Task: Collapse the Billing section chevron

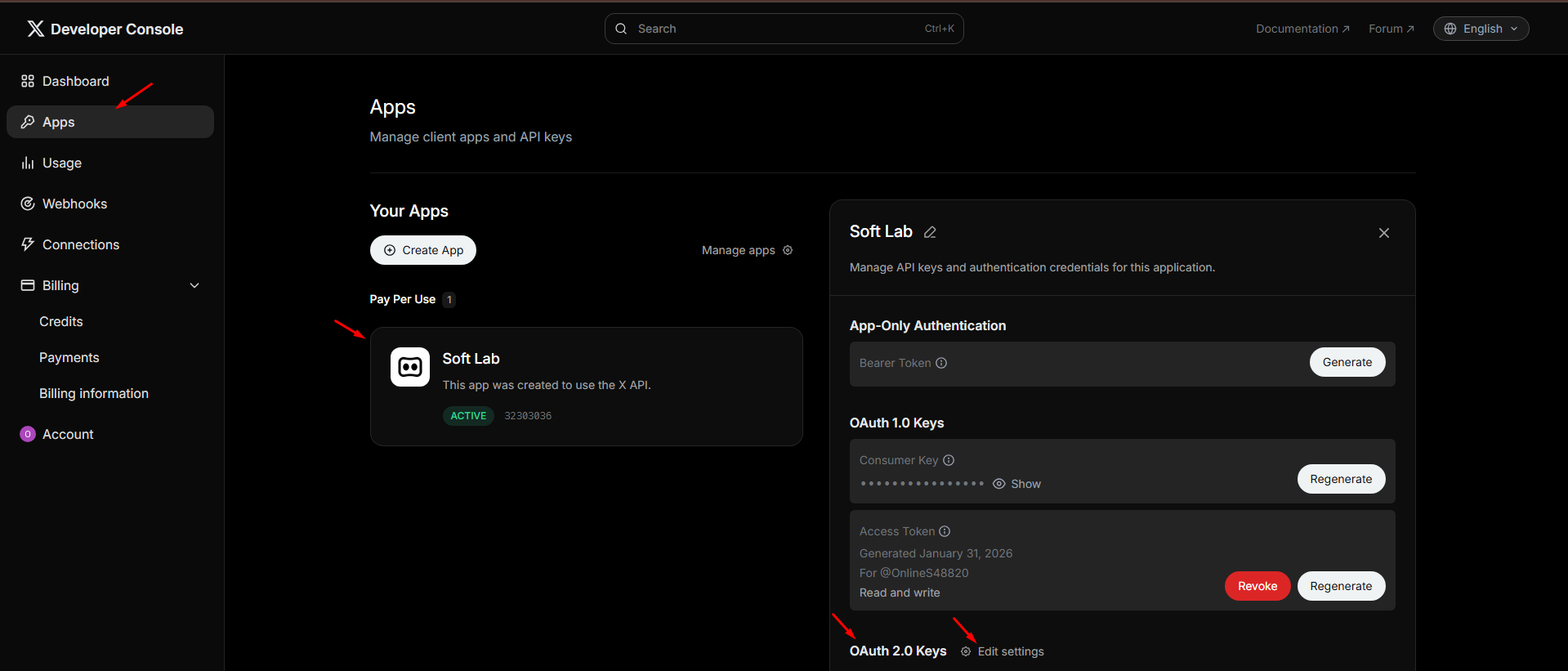Action: [x=194, y=285]
